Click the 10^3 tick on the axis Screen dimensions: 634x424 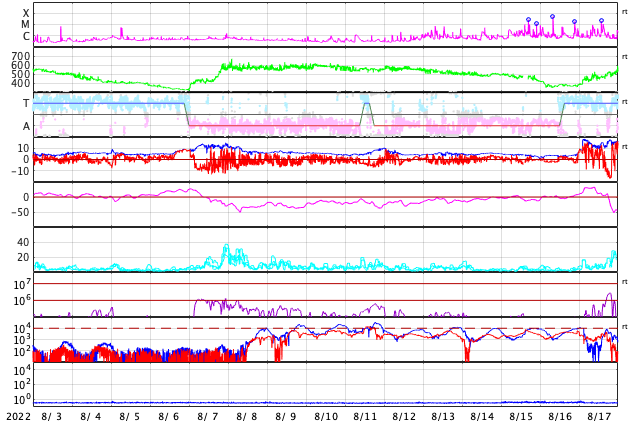coord(22,340)
